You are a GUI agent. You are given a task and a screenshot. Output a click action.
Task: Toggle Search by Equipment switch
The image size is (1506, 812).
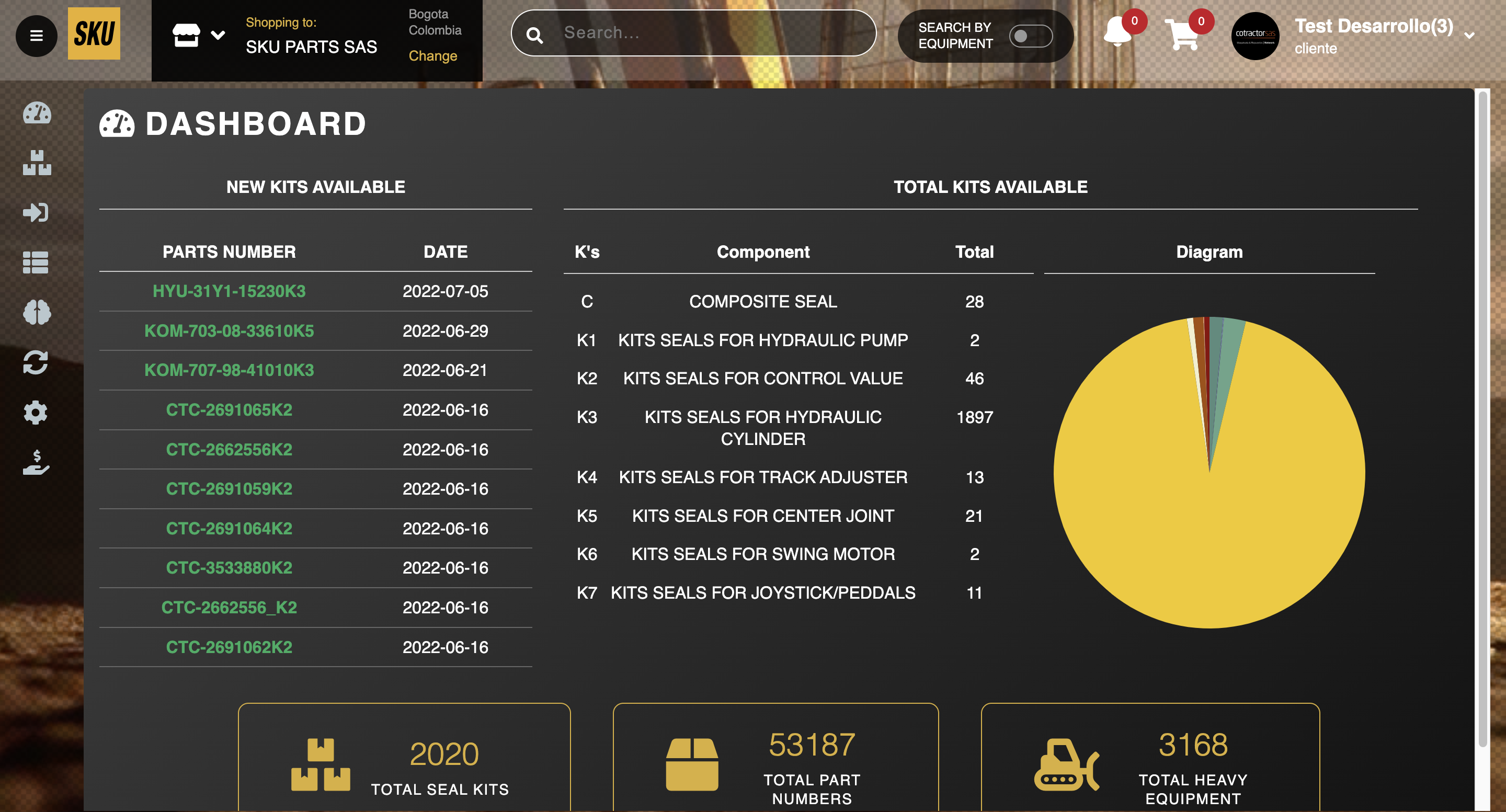1030,36
